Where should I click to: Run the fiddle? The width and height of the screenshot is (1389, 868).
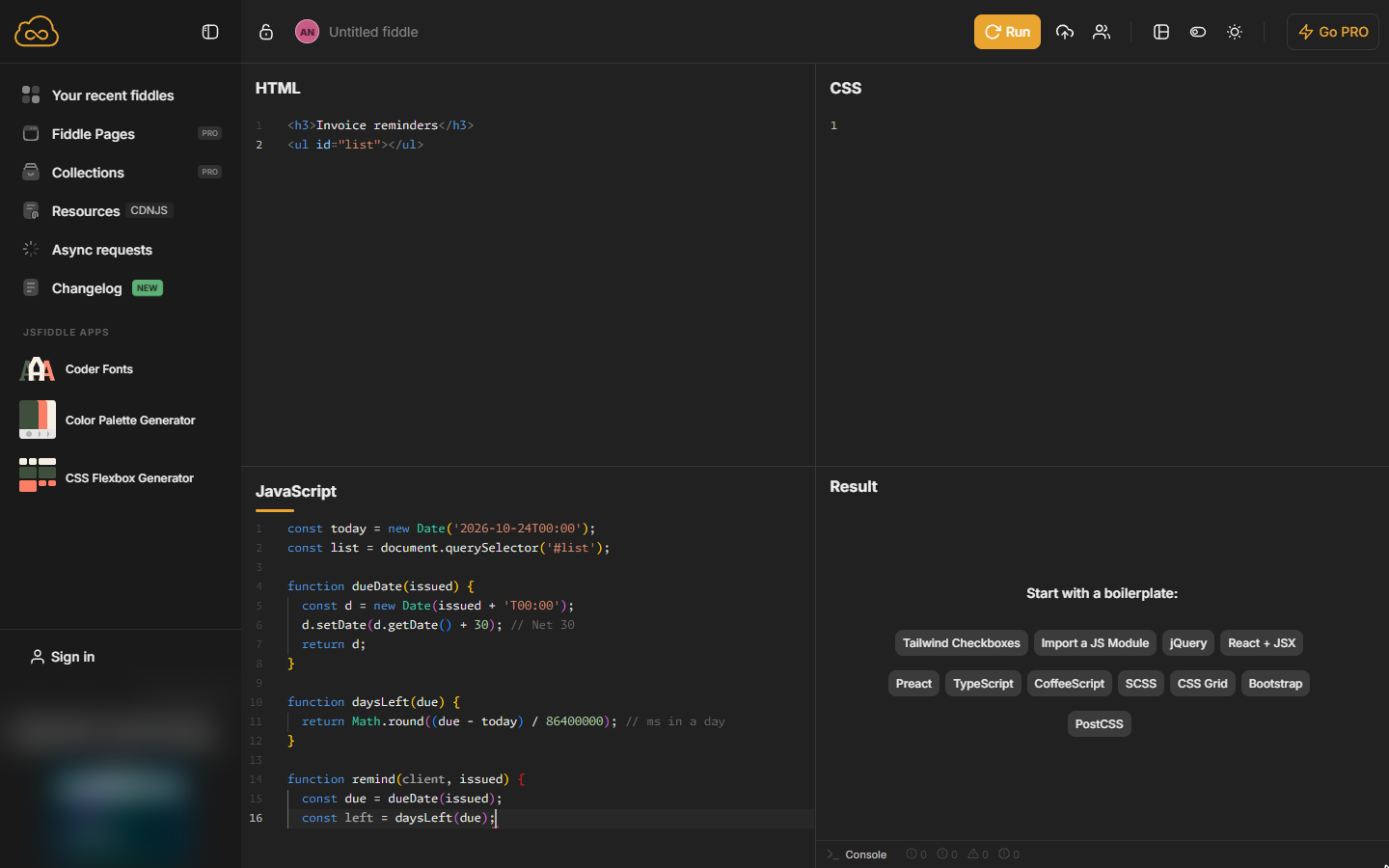pos(1007,32)
